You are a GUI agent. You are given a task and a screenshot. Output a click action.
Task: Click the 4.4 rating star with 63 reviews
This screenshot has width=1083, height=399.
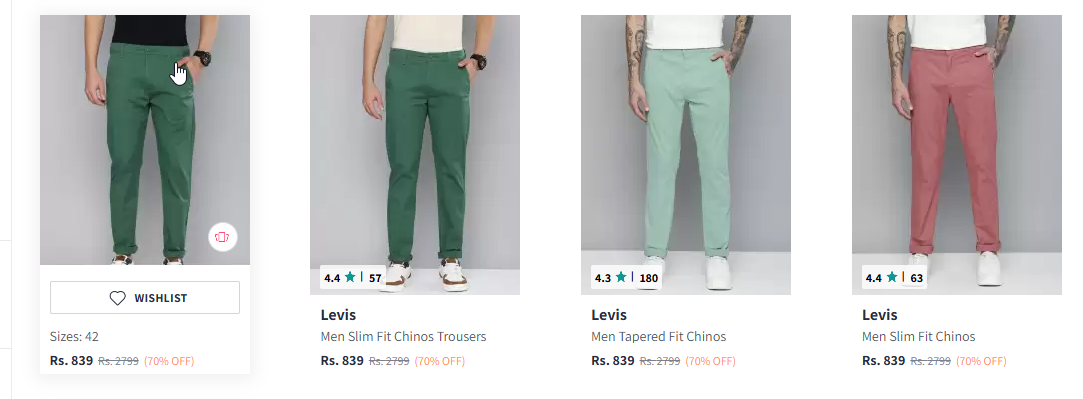892,278
